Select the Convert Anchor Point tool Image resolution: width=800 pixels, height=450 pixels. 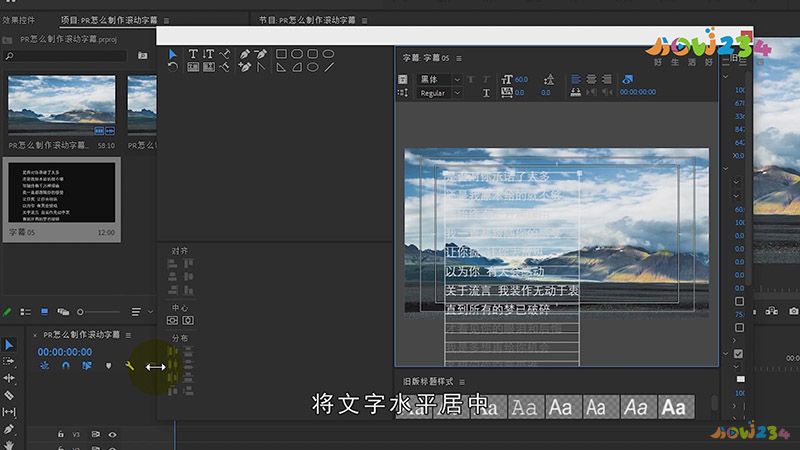[x=261, y=67]
